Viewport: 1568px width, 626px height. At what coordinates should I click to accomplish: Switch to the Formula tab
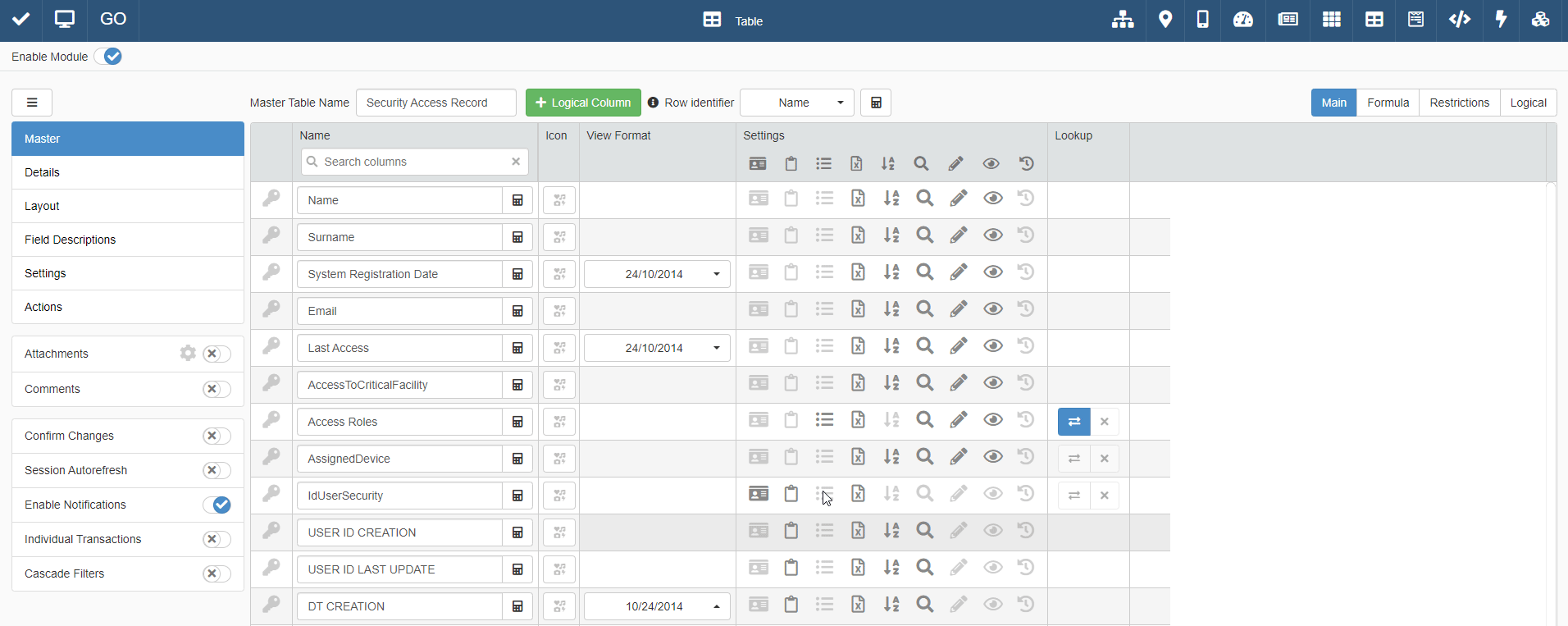[1388, 103]
